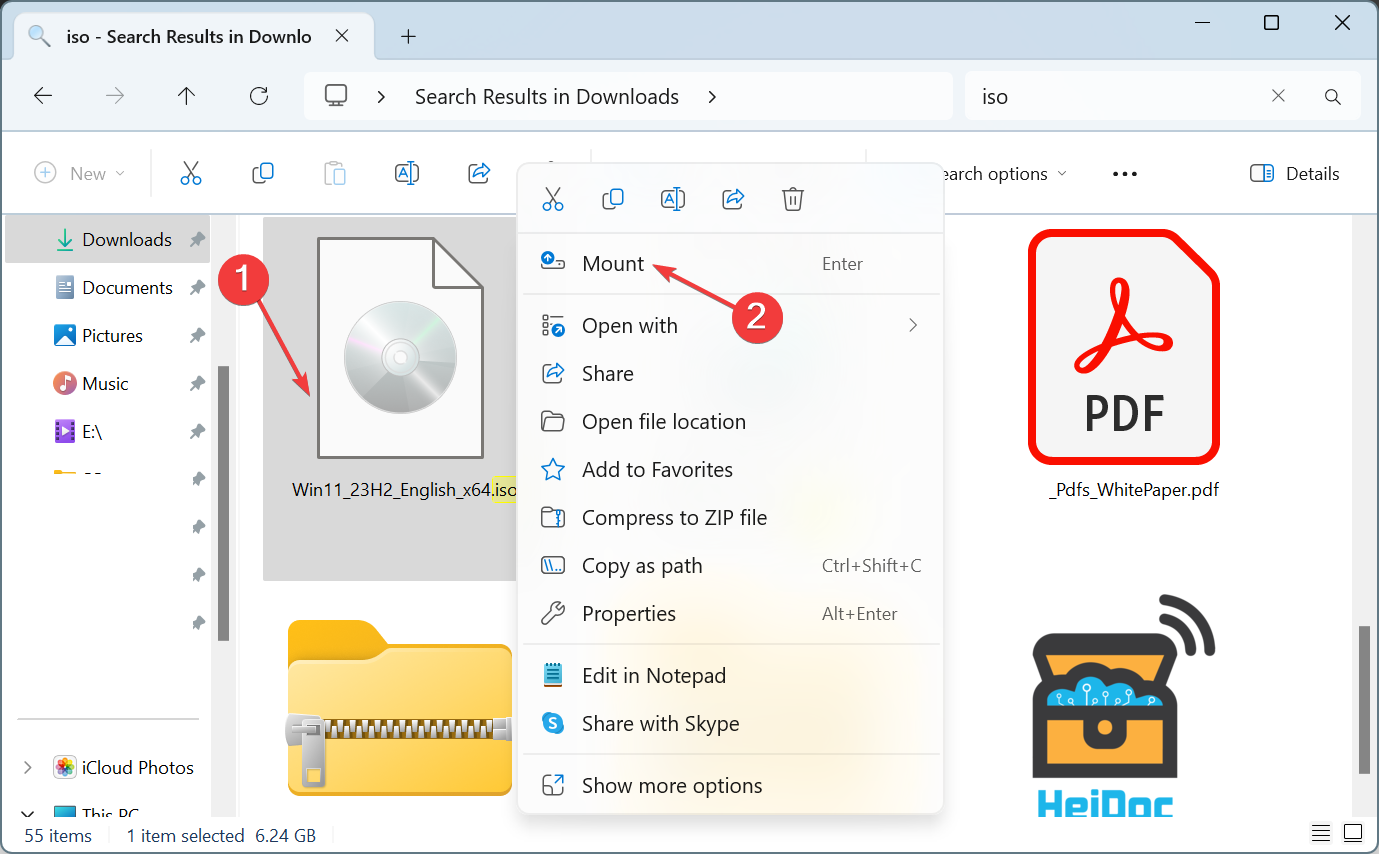The width and height of the screenshot is (1379, 854).
Task: Click the Delete trash icon in the context menu
Action: (x=793, y=198)
